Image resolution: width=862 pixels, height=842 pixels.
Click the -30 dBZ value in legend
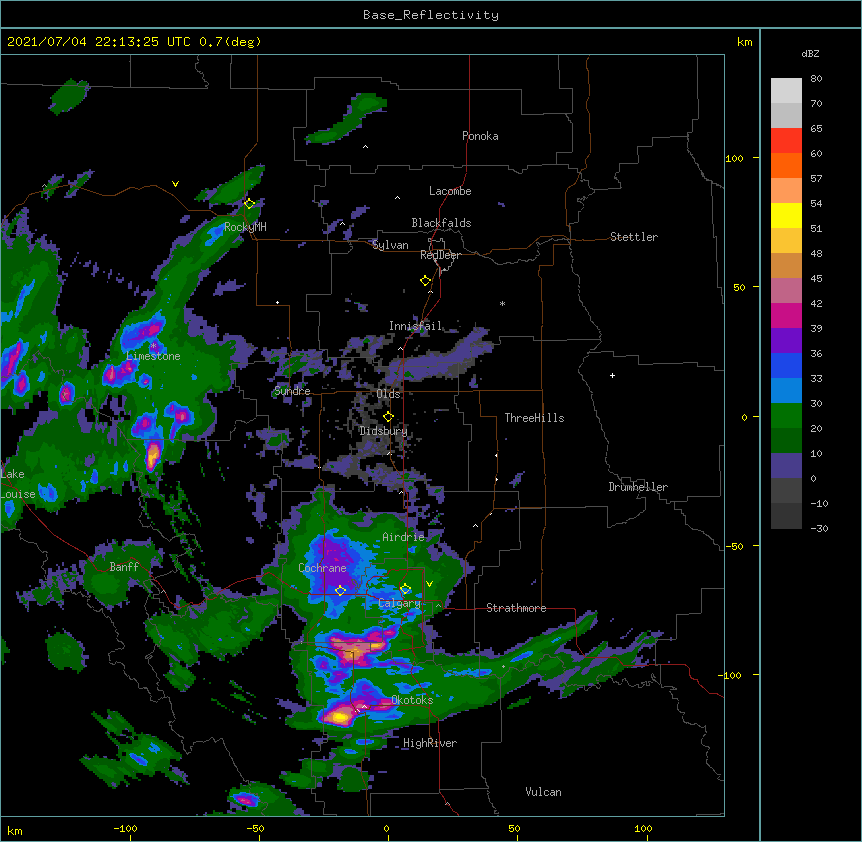[819, 528]
